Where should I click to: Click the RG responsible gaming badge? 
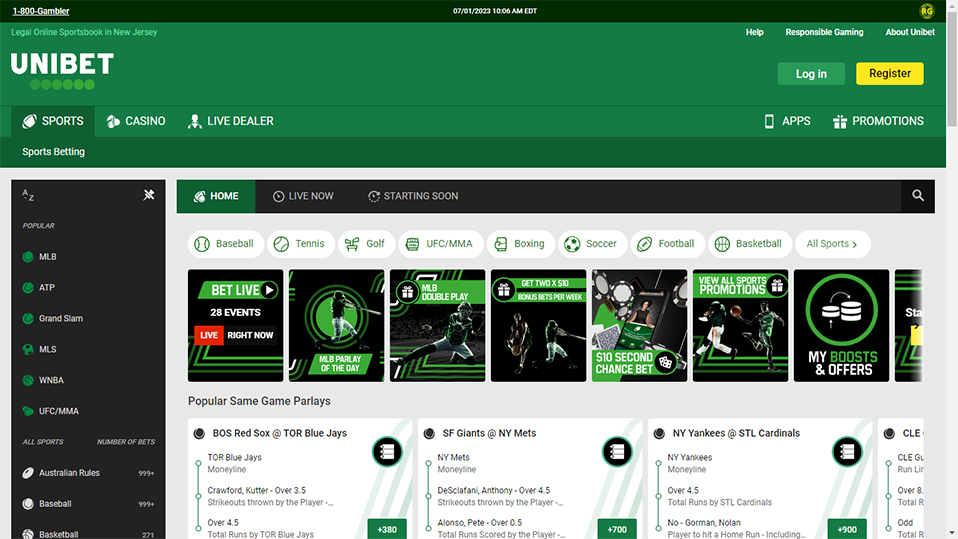[x=926, y=11]
